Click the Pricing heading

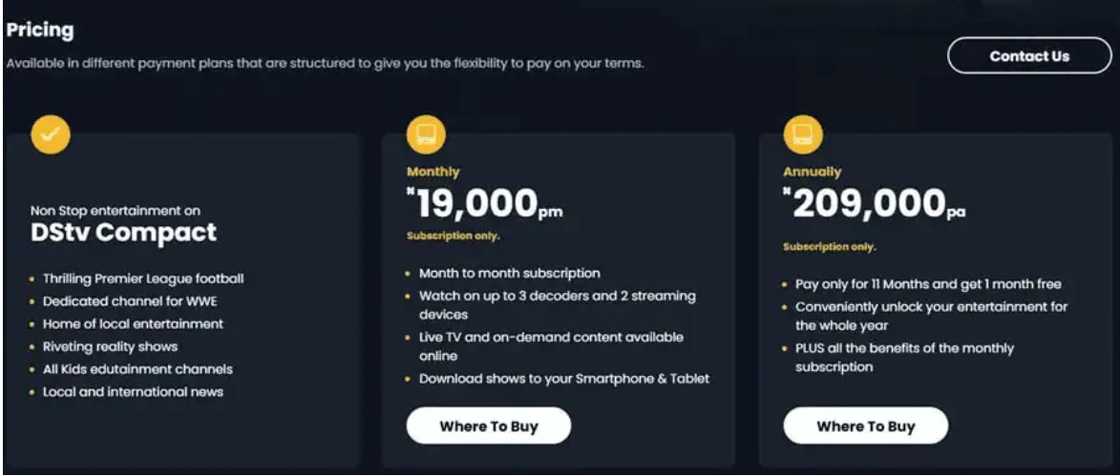[40, 30]
